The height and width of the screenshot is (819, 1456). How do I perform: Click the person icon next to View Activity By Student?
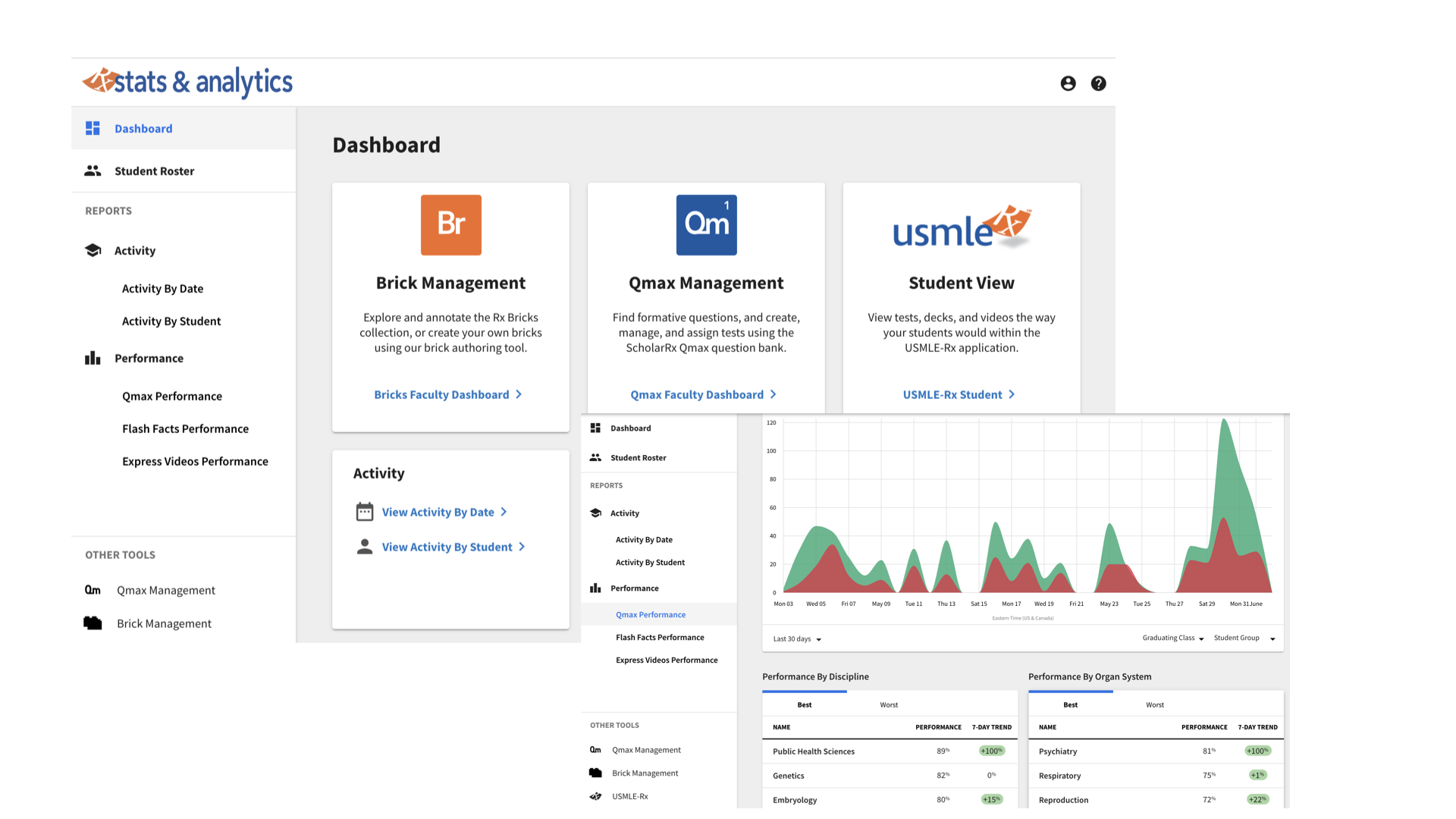(365, 547)
